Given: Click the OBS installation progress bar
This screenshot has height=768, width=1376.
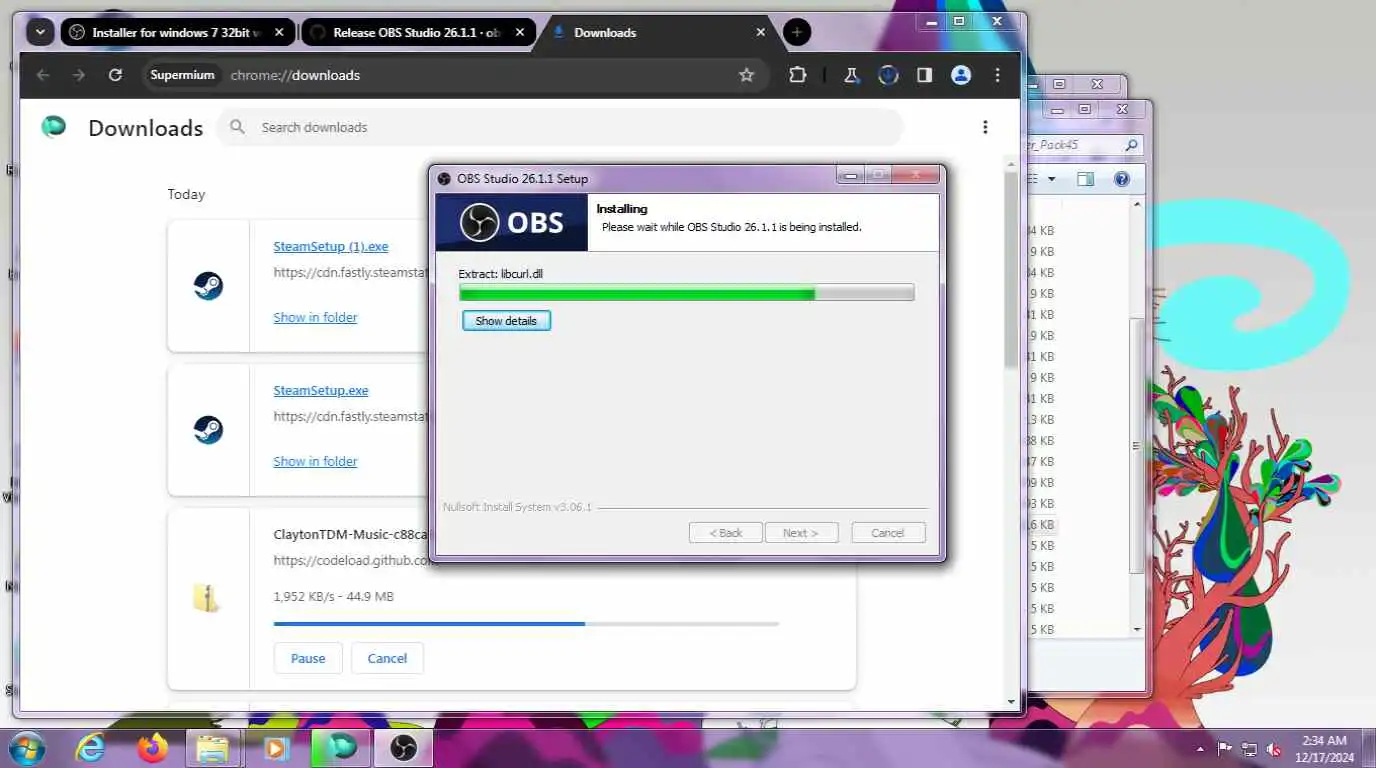Looking at the screenshot, I should [686, 292].
